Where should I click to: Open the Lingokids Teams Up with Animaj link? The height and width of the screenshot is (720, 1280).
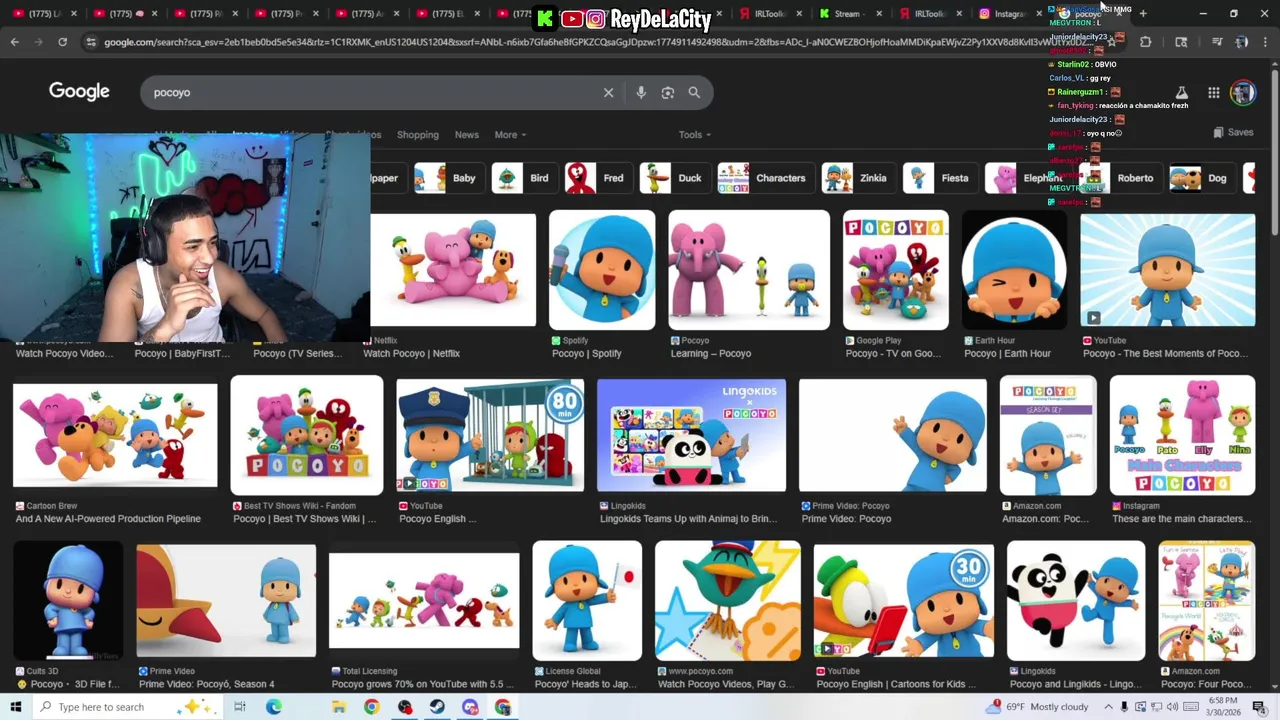click(688, 519)
